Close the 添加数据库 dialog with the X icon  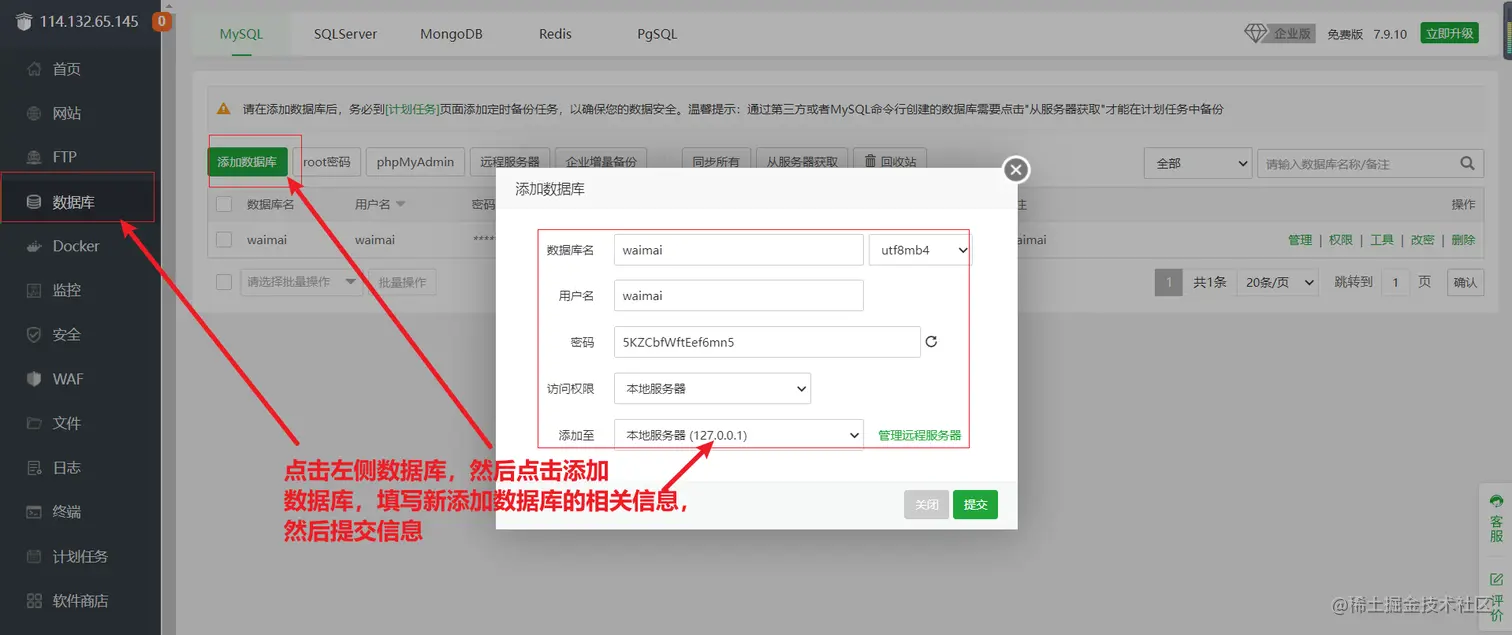pos(1016,170)
